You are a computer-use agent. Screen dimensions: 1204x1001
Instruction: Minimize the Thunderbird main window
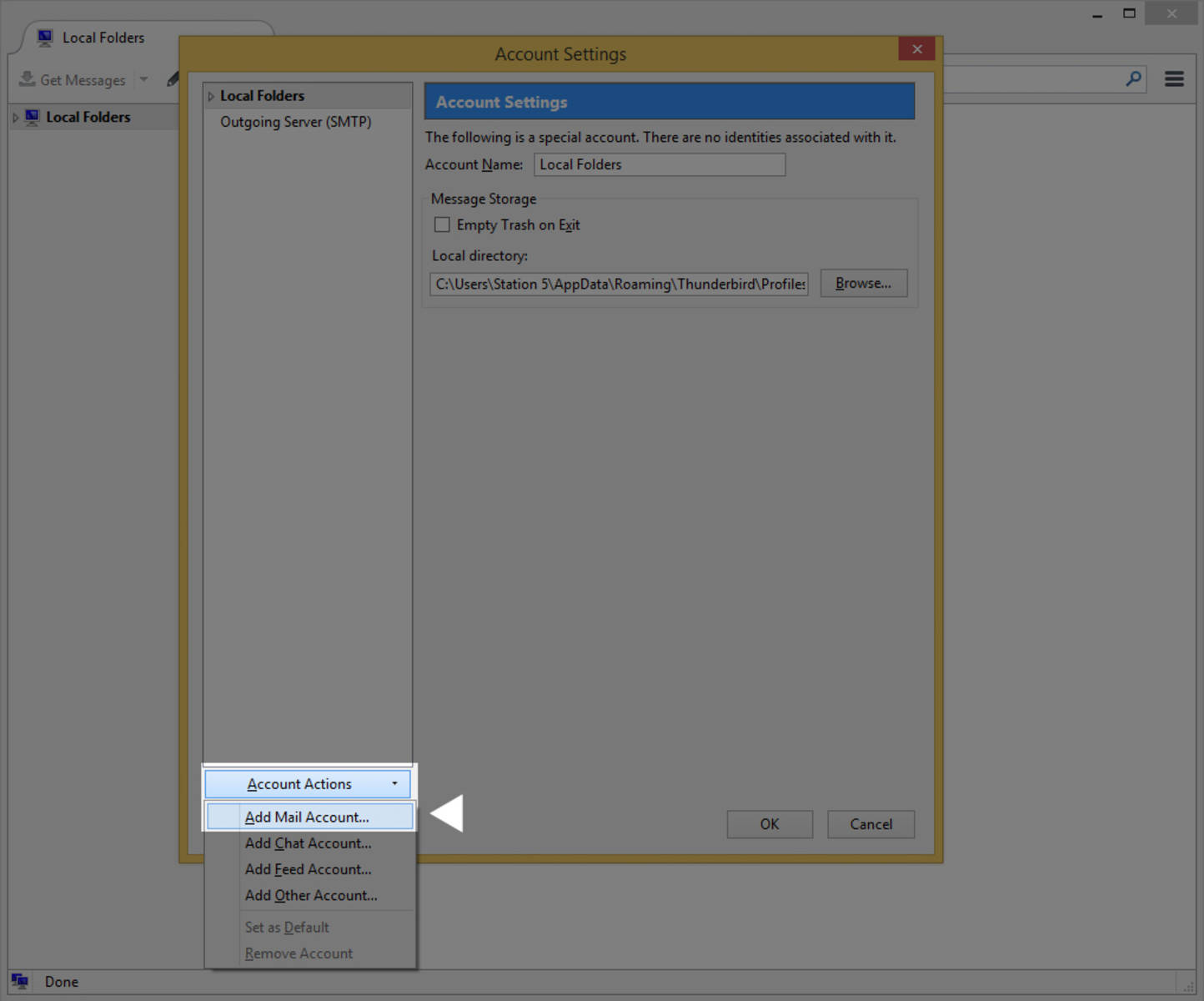coord(1097,14)
